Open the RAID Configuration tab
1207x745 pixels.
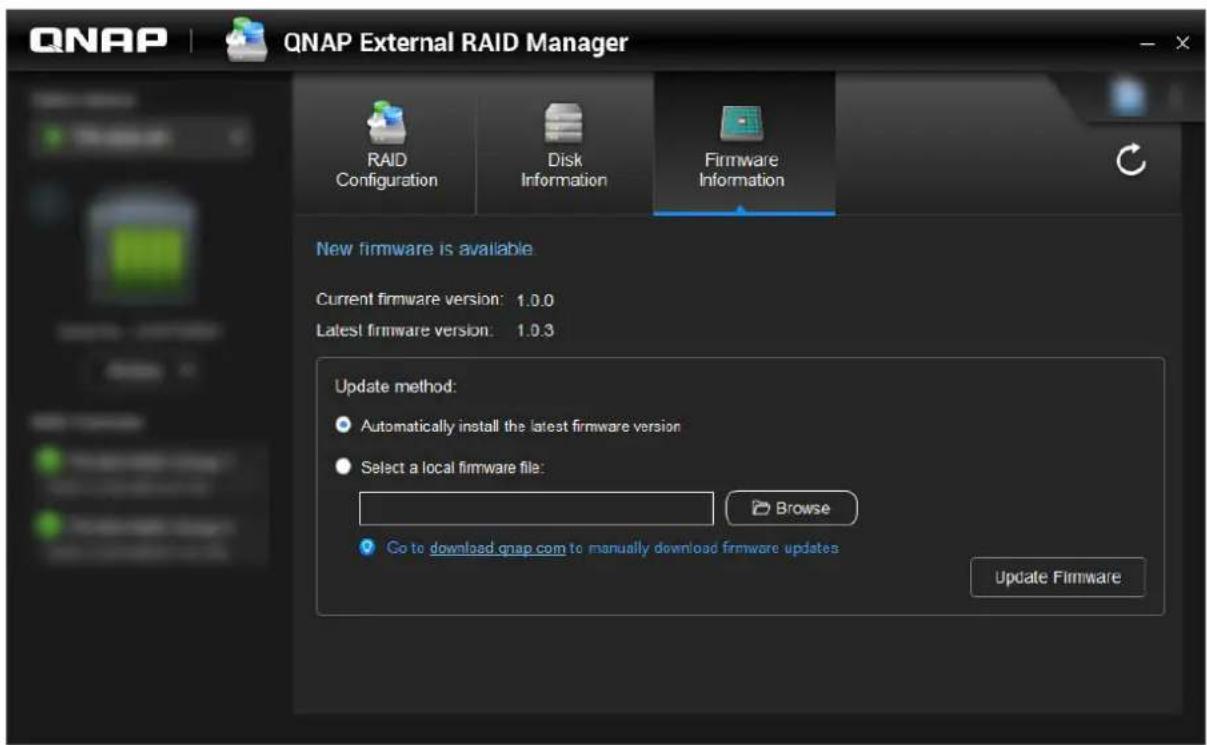387,145
